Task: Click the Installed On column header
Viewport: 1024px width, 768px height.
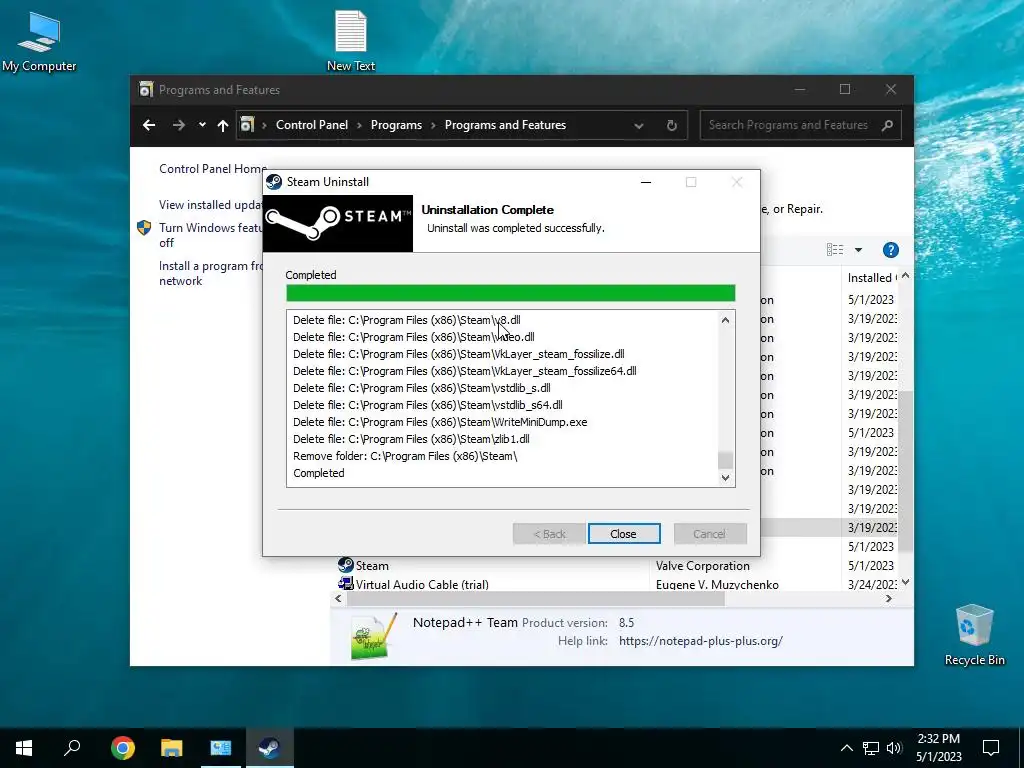Action: (871, 278)
